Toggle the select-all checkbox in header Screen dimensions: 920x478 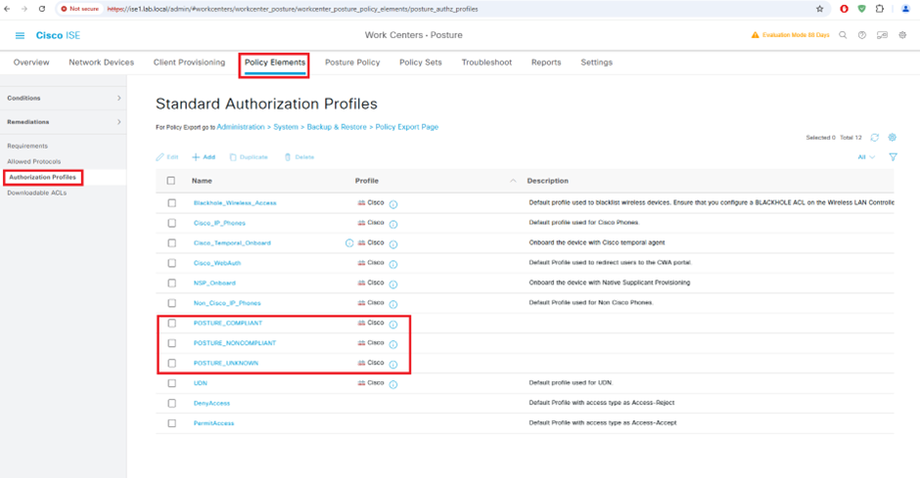tap(172, 181)
